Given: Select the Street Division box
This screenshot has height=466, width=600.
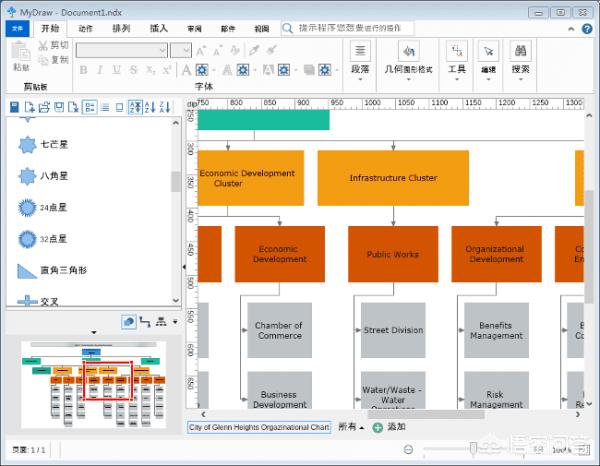Looking at the screenshot, I should [x=393, y=330].
